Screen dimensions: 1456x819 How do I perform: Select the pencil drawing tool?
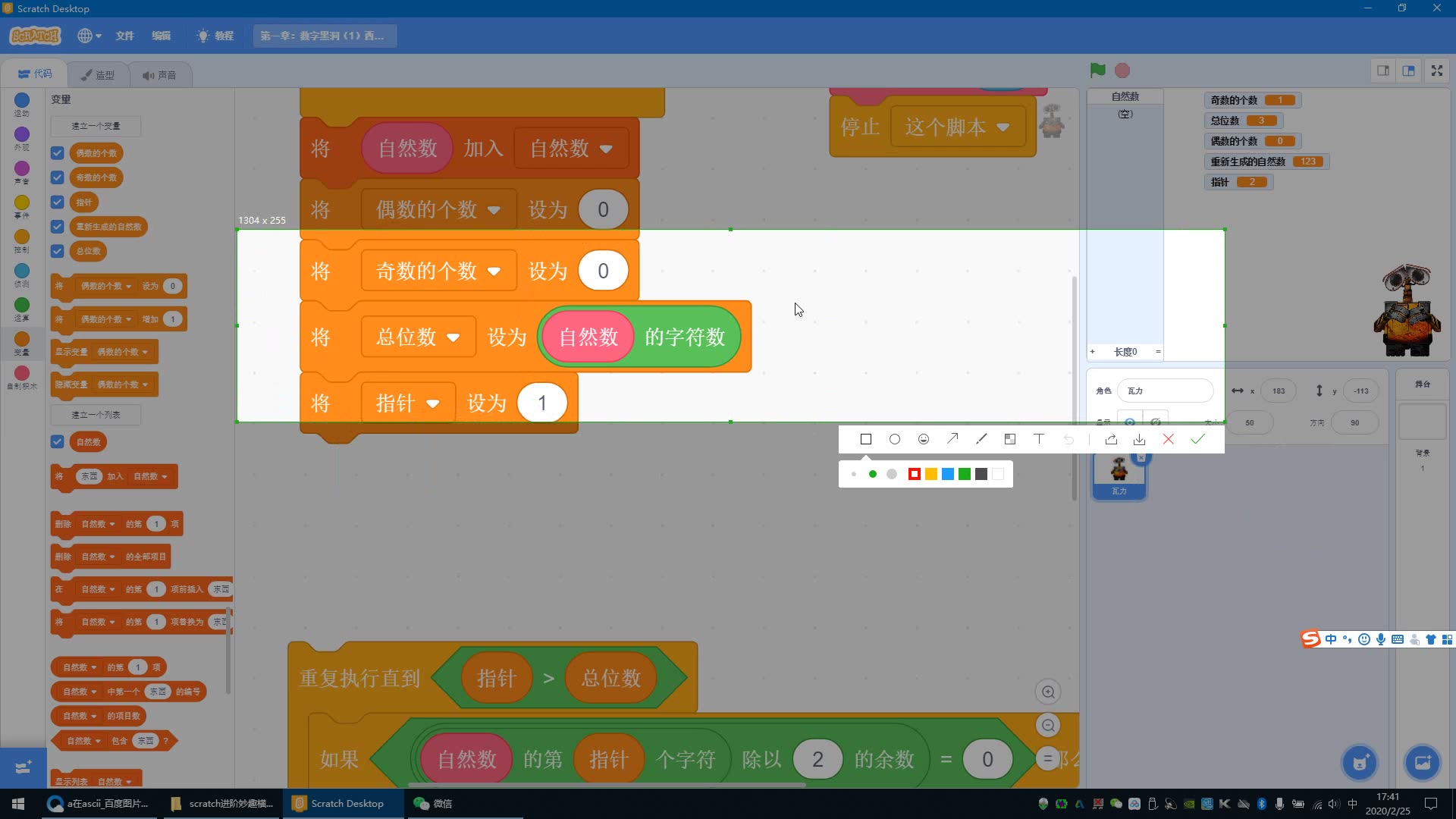click(x=981, y=438)
